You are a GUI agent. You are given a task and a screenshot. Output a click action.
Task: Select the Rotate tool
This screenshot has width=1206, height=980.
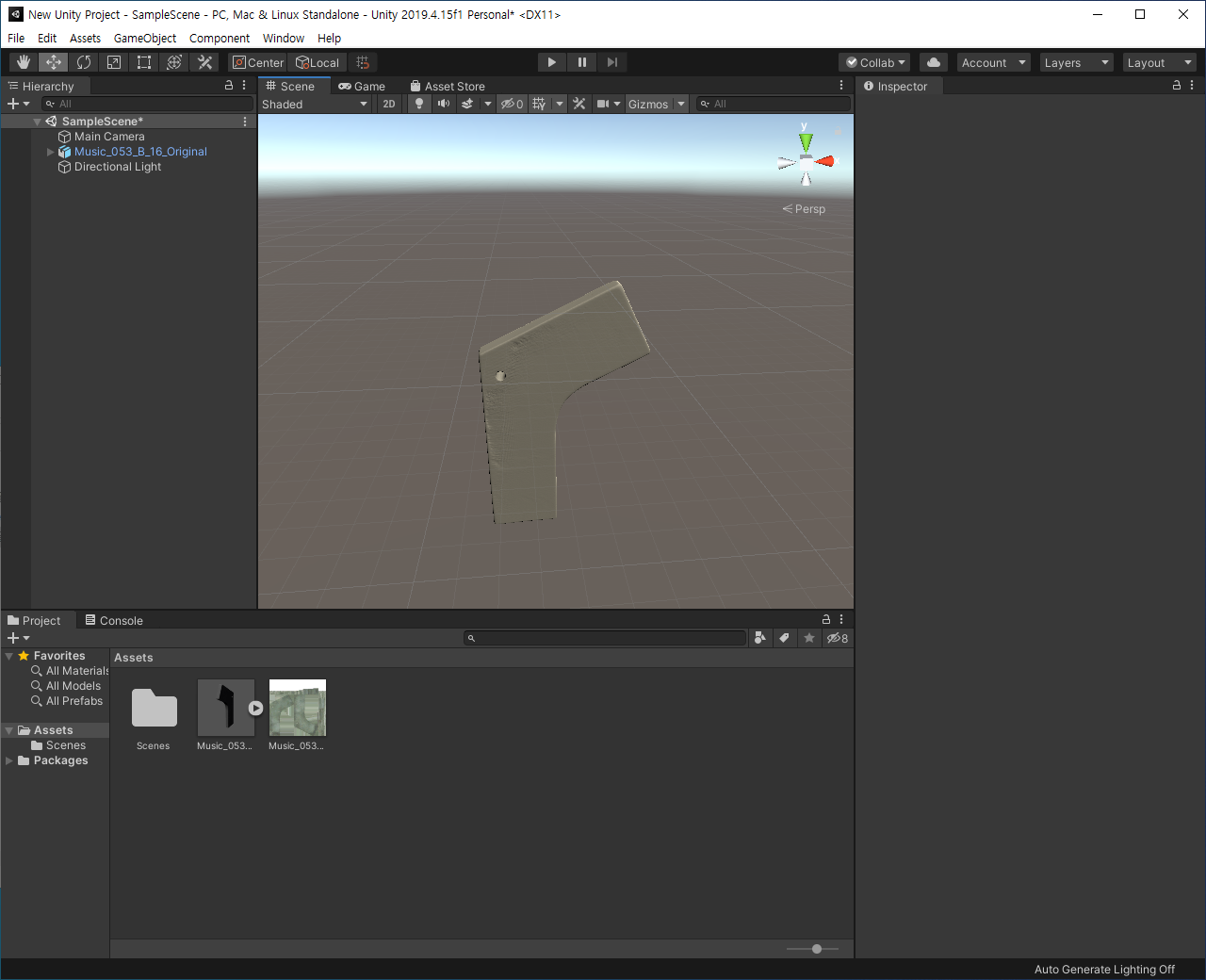[x=84, y=62]
